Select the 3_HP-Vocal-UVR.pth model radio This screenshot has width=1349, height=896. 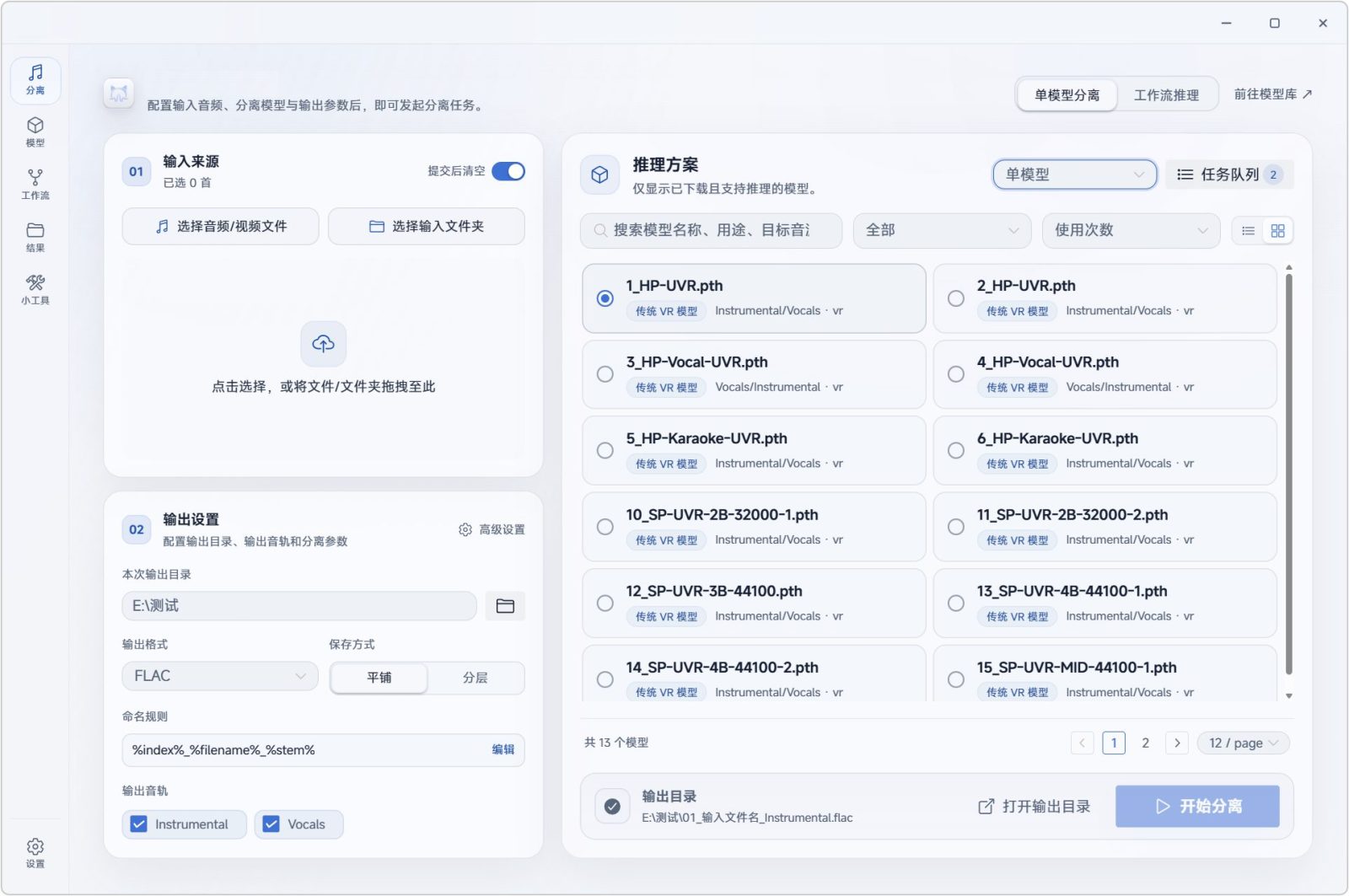click(605, 374)
